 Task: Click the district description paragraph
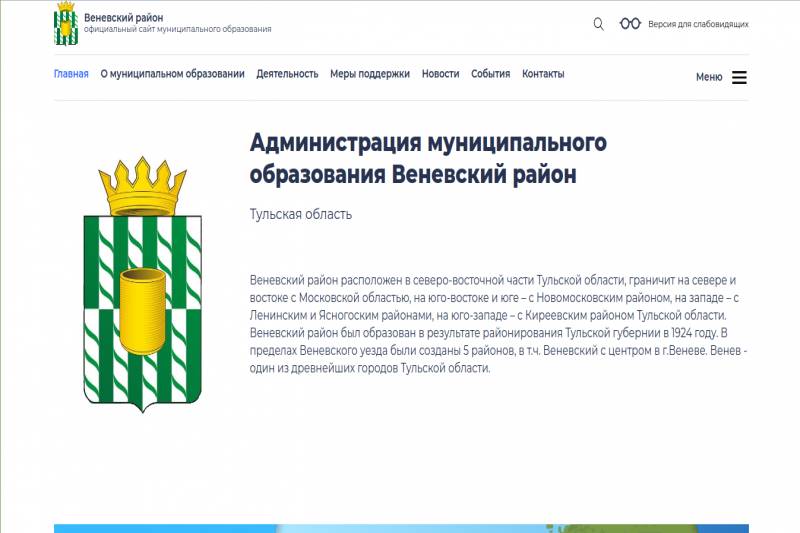pyautogui.click(x=498, y=324)
